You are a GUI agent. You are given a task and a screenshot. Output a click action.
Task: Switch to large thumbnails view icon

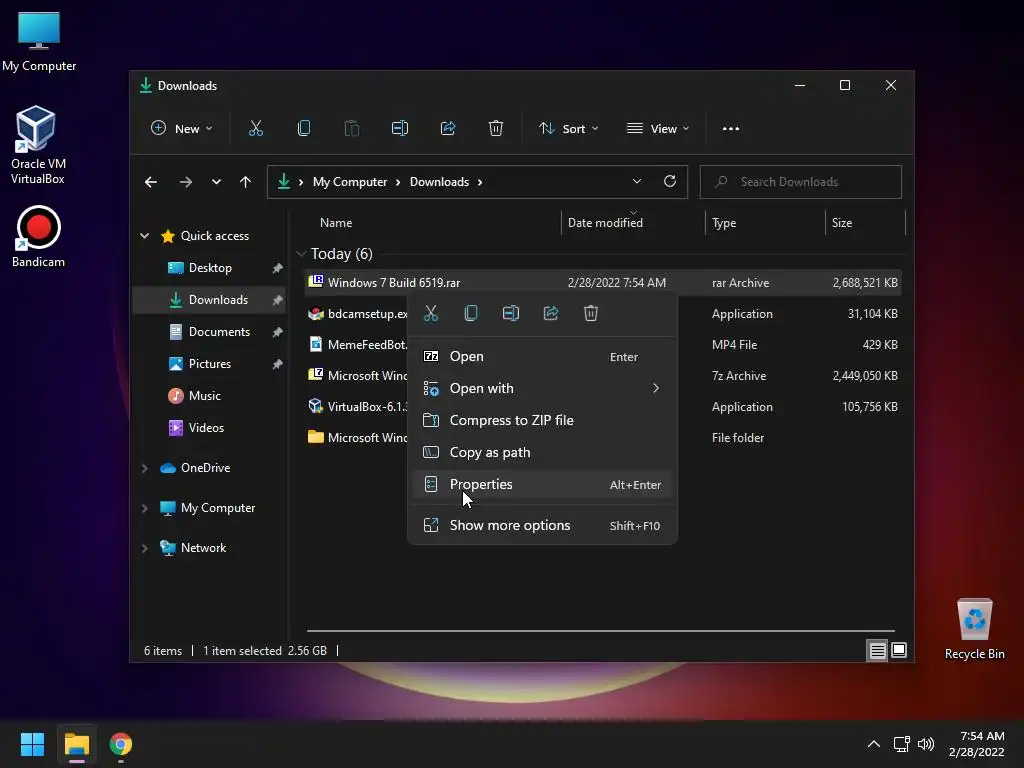coord(899,650)
